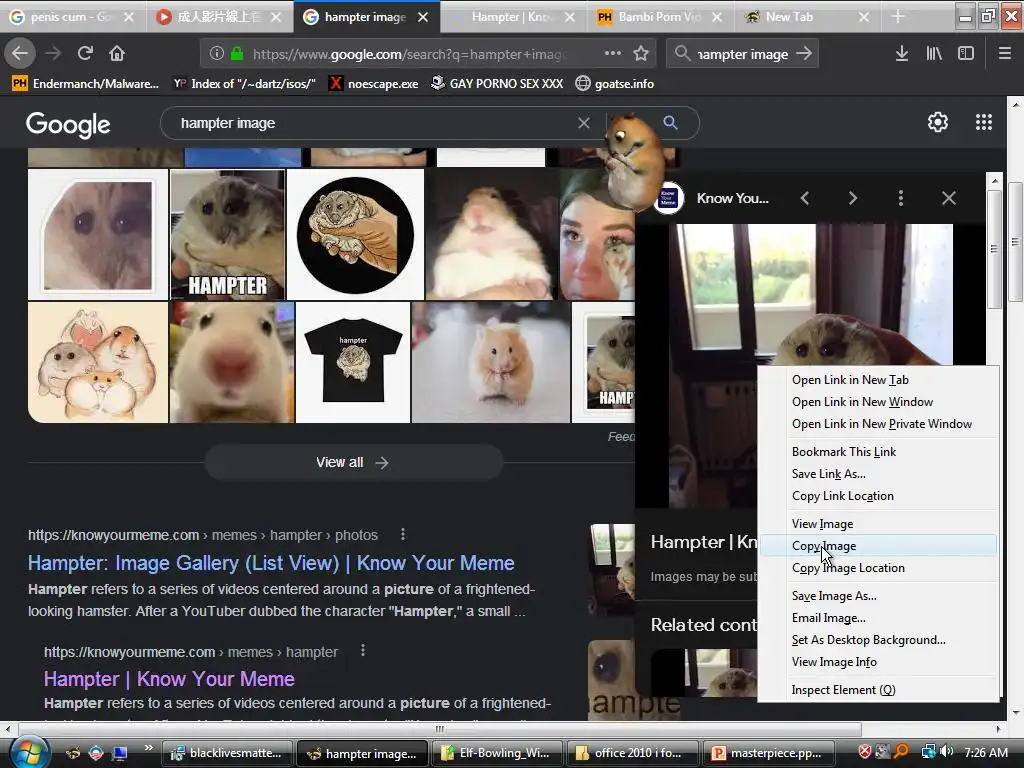Screen dimensions: 1024x768
Task: Click the HAMPTER captioned hamster thumbnail
Action: [x=227, y=234]
